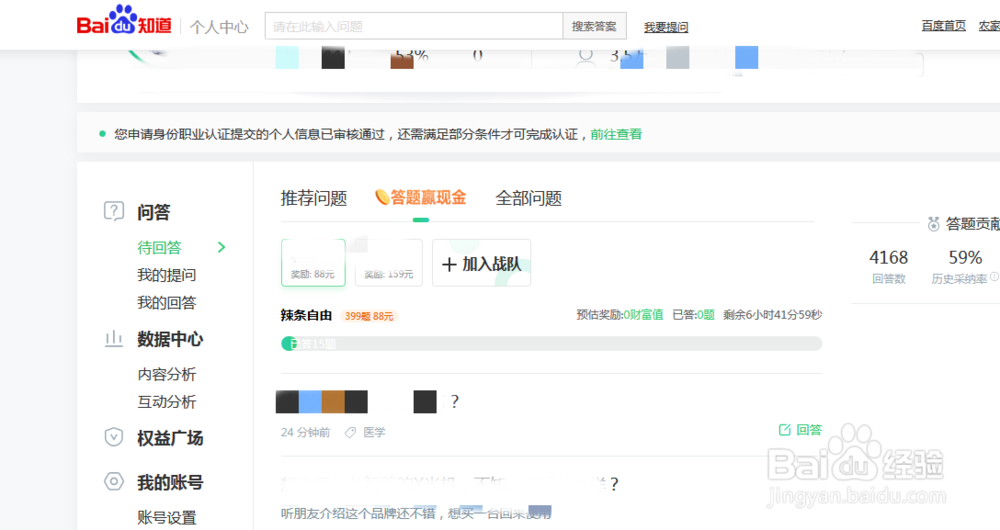Click the 数据中心 sidebar heading
Screen dimensions: 1000x530
pos(170,339)
